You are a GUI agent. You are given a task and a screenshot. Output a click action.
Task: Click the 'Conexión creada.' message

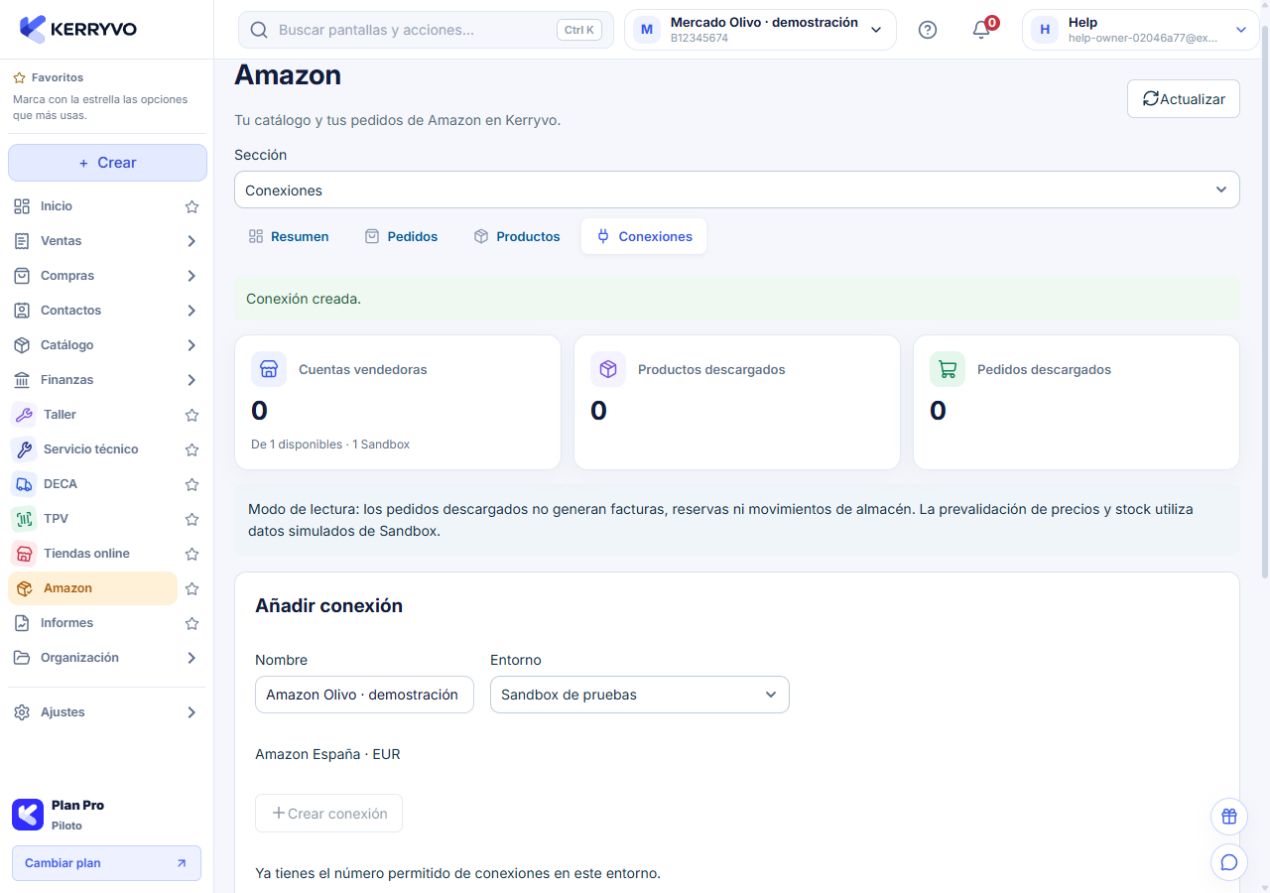(x=303, y=299)
